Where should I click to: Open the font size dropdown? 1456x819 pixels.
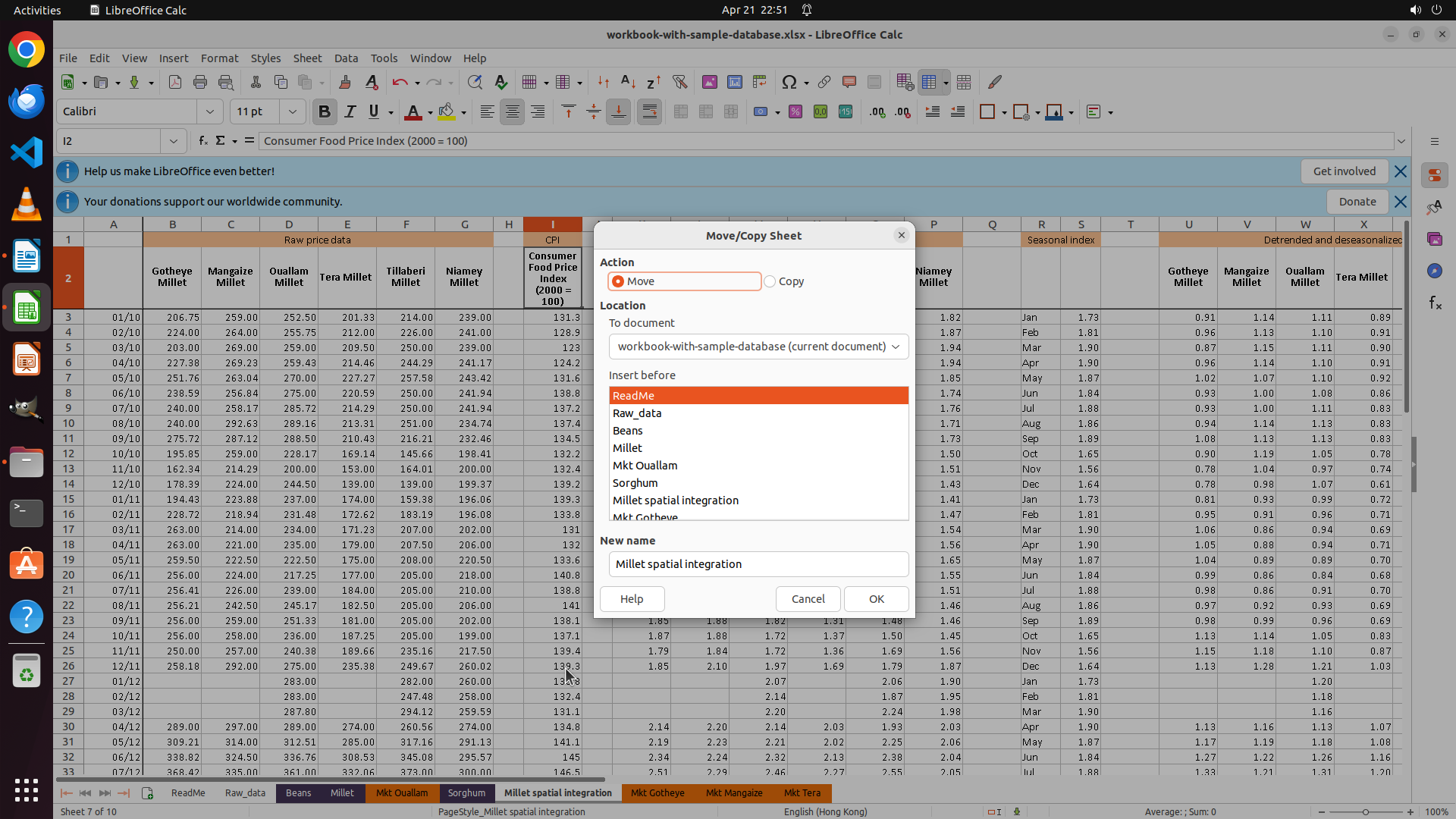[x=292, y=112]
